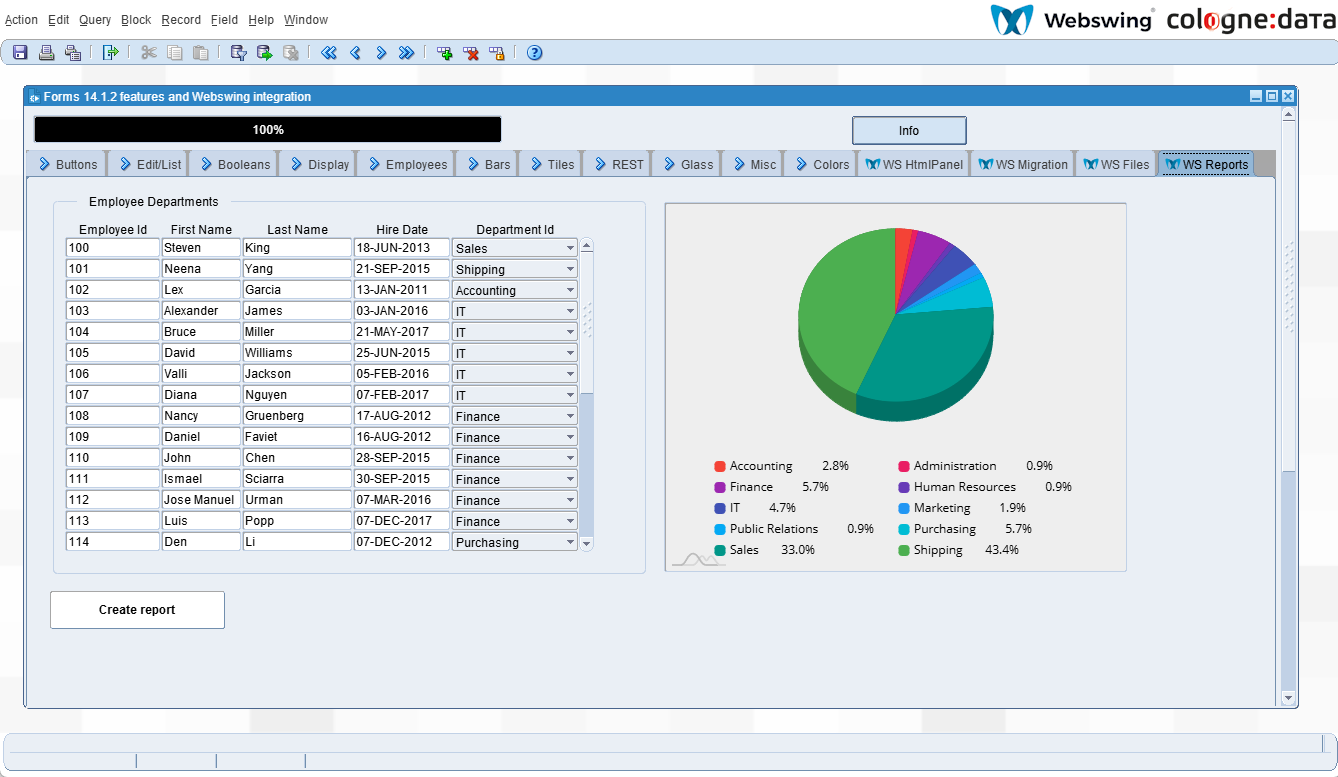Jump back with the double-left arrow icon
Image resolution: width=1338 pixels, height=777 pixels.
[329, 53]
